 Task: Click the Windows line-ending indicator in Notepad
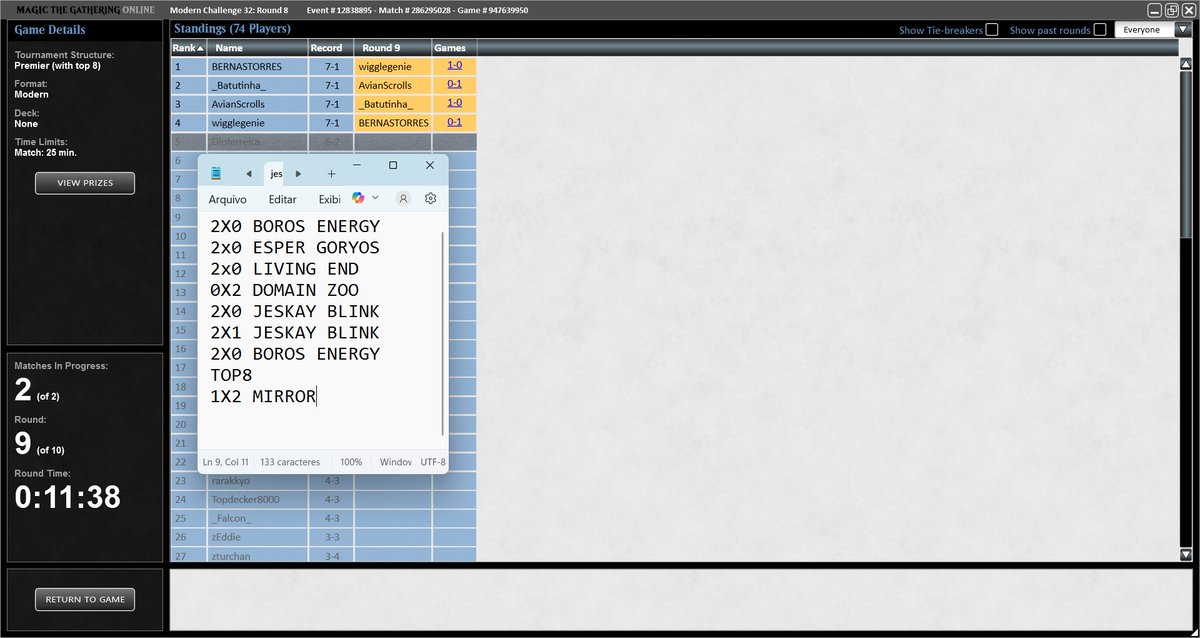(x=396, y=462)
